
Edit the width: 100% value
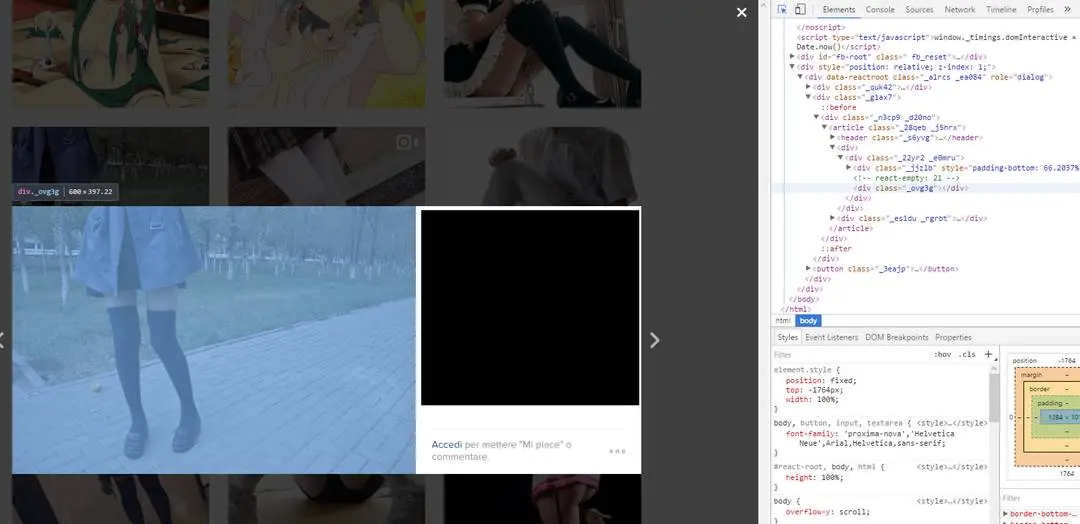click(827, 399)
